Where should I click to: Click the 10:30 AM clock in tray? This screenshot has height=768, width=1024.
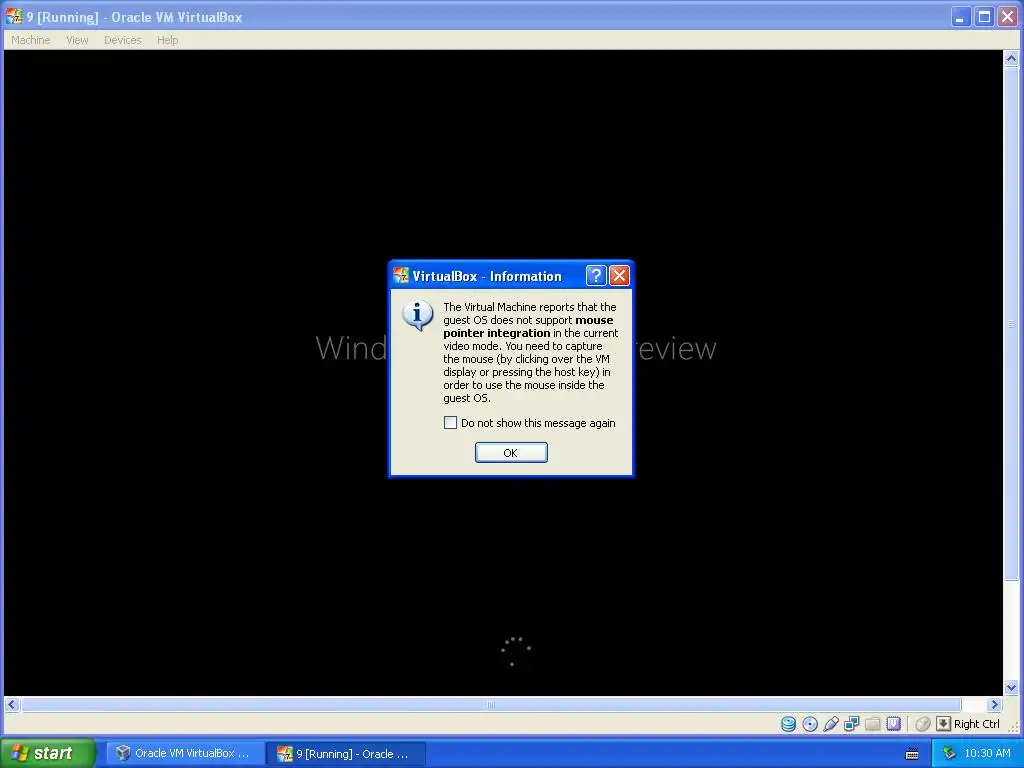pos(987,753)
